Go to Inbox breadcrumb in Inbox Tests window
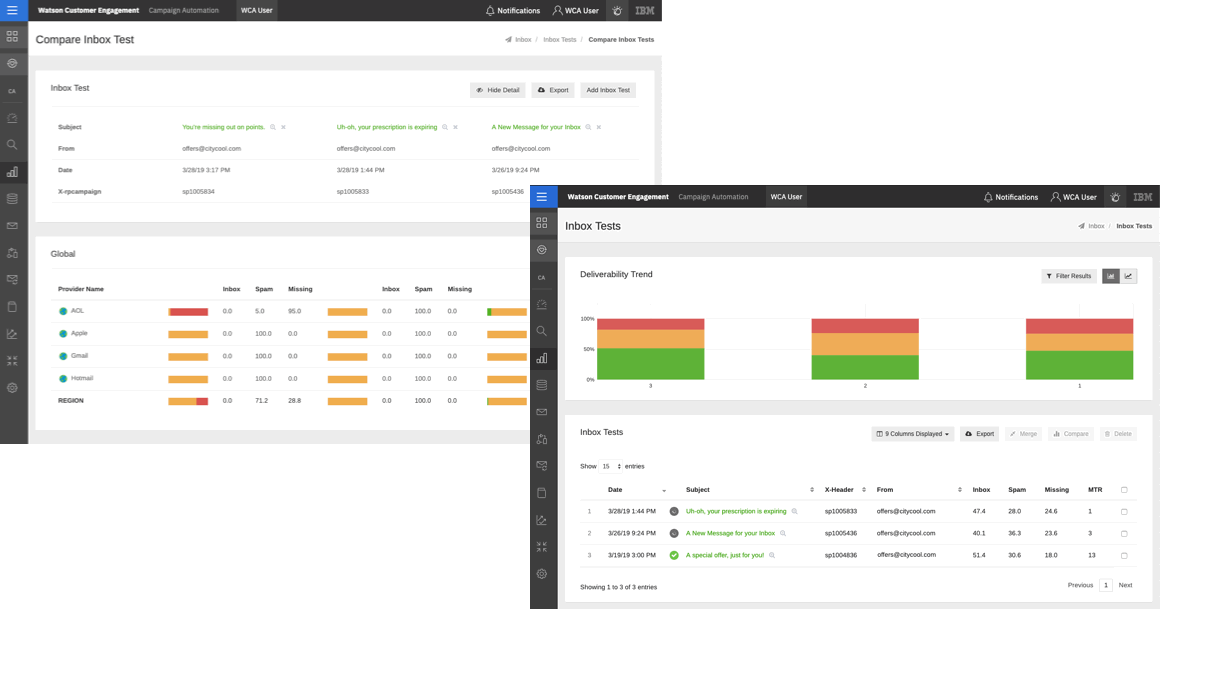This screenshot has width=1208, height=673. (x=1096, y=226)
